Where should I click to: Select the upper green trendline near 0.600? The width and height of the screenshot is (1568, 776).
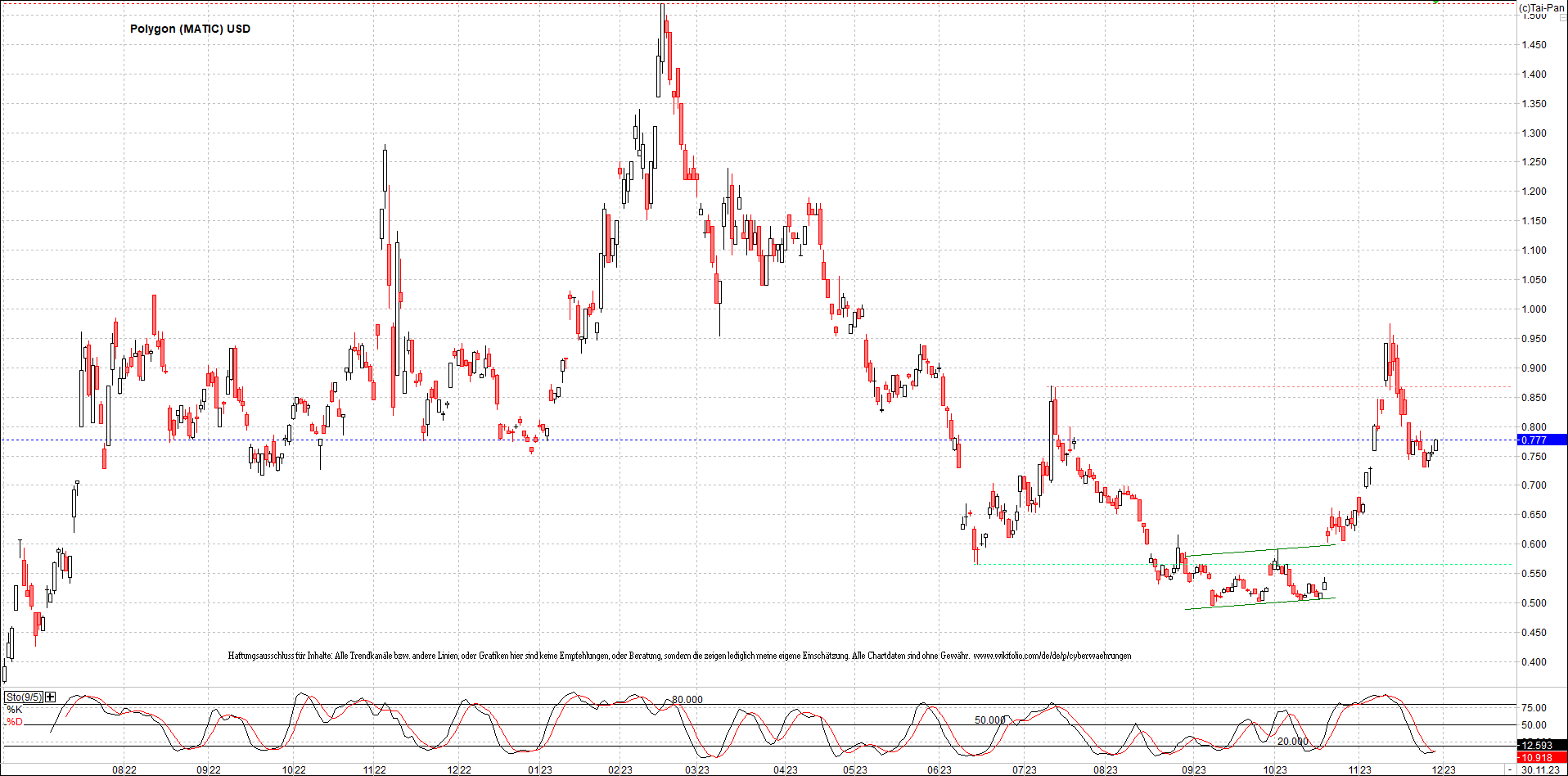point(1260,550)
